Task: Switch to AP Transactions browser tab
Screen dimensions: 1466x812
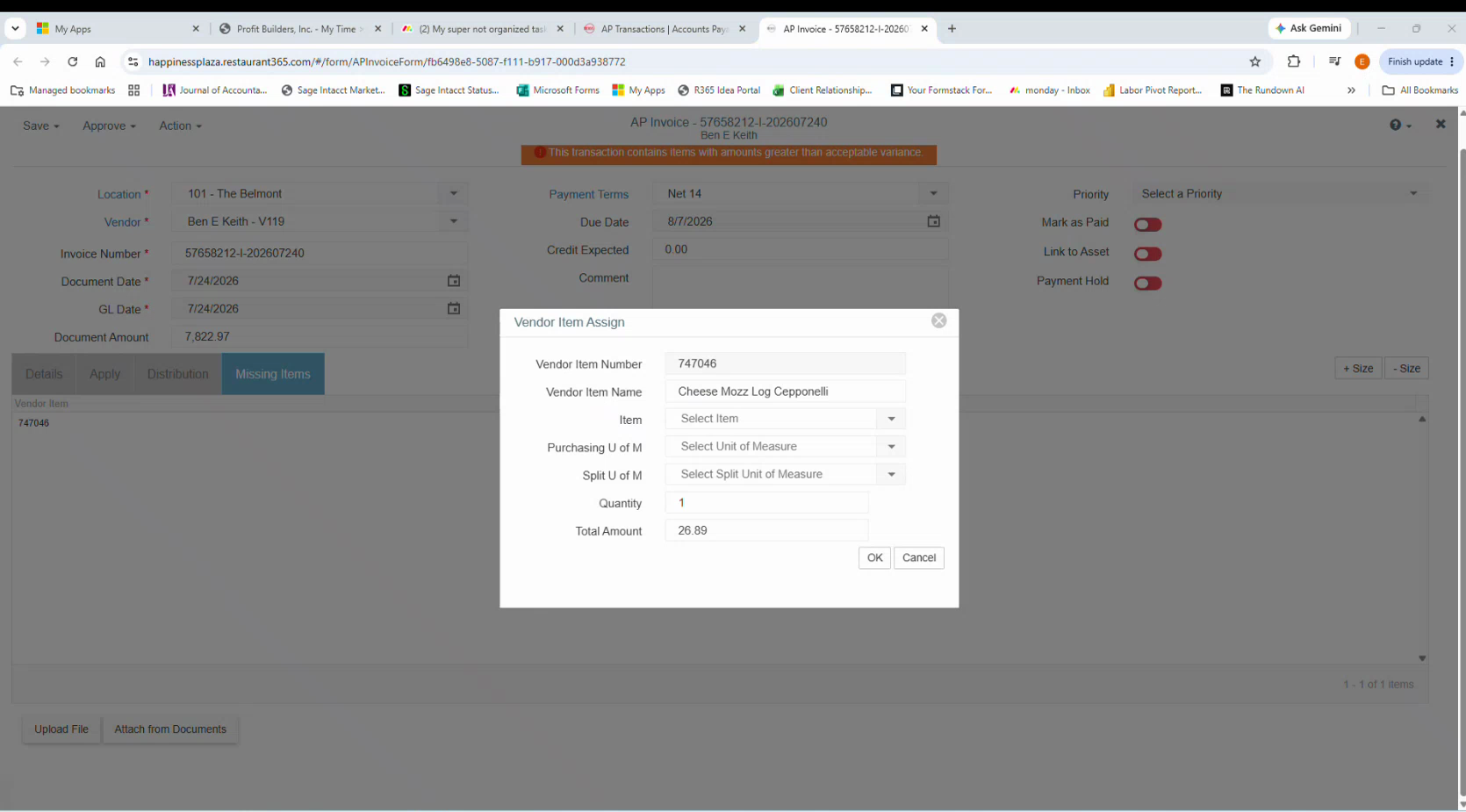Action: [x=665, y=29]
